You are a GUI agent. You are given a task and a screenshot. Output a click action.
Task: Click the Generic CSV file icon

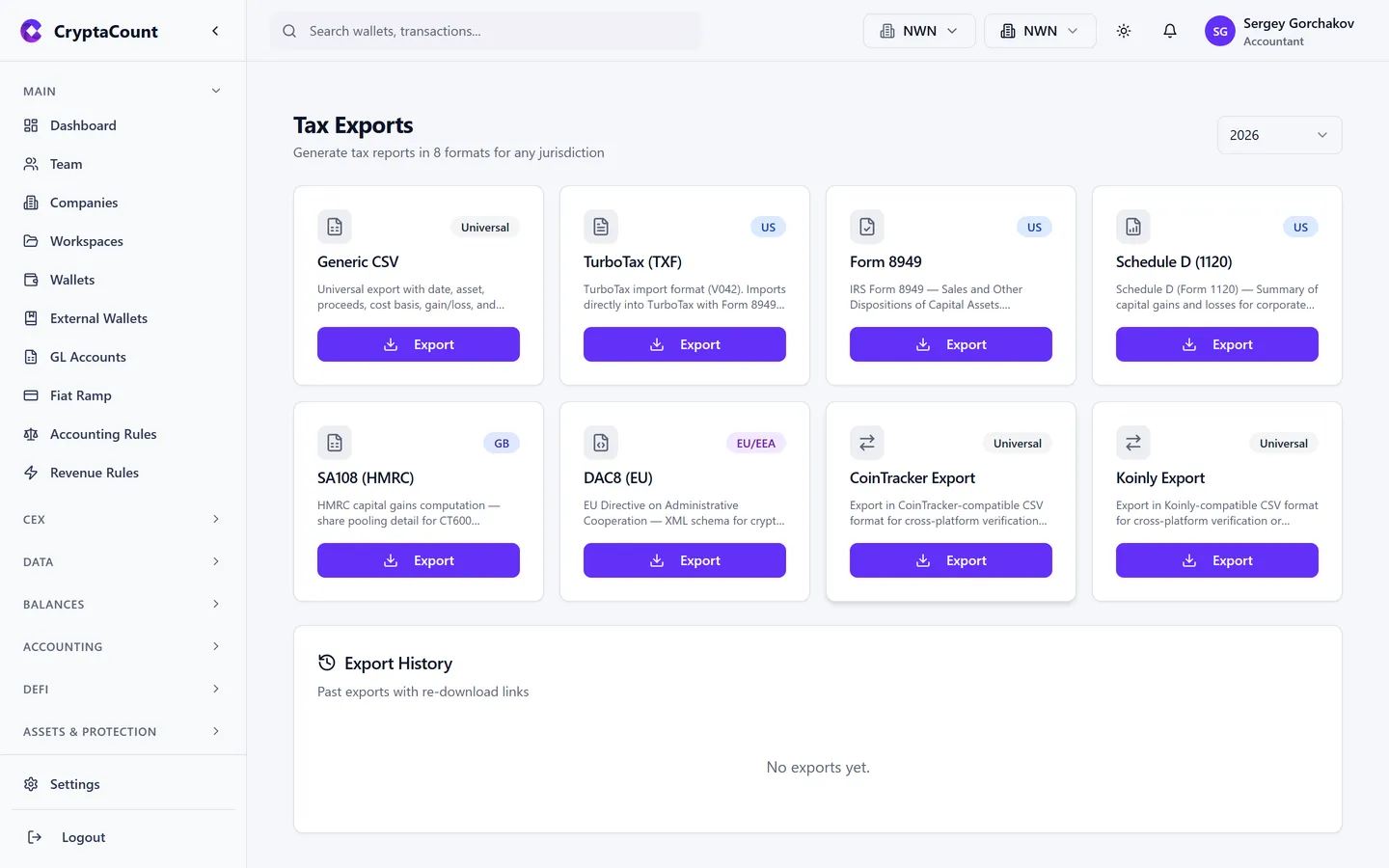(x=335, y=227)
